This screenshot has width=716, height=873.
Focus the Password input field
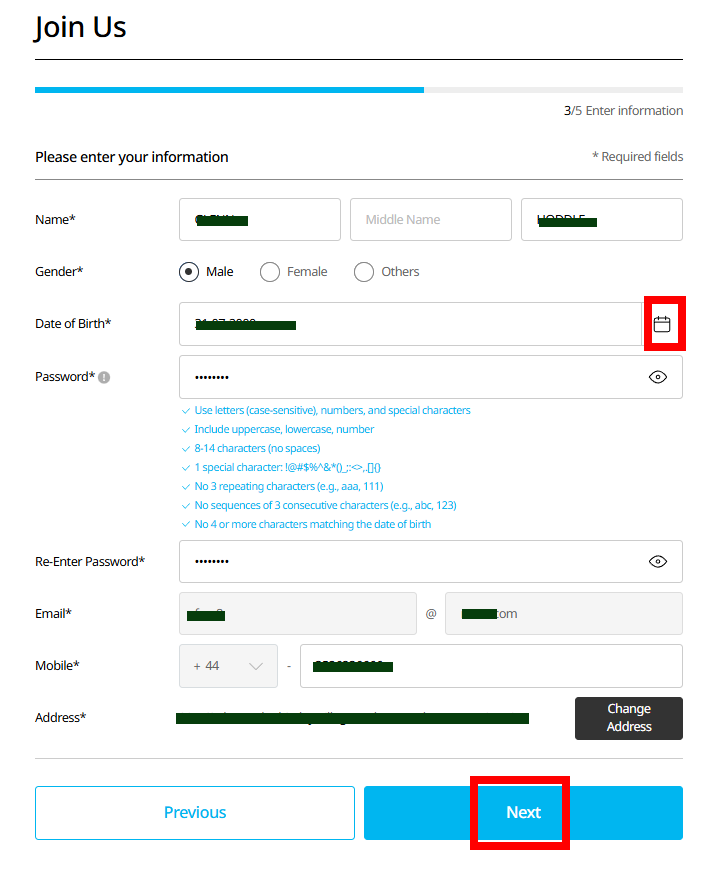tap(410, 377)
